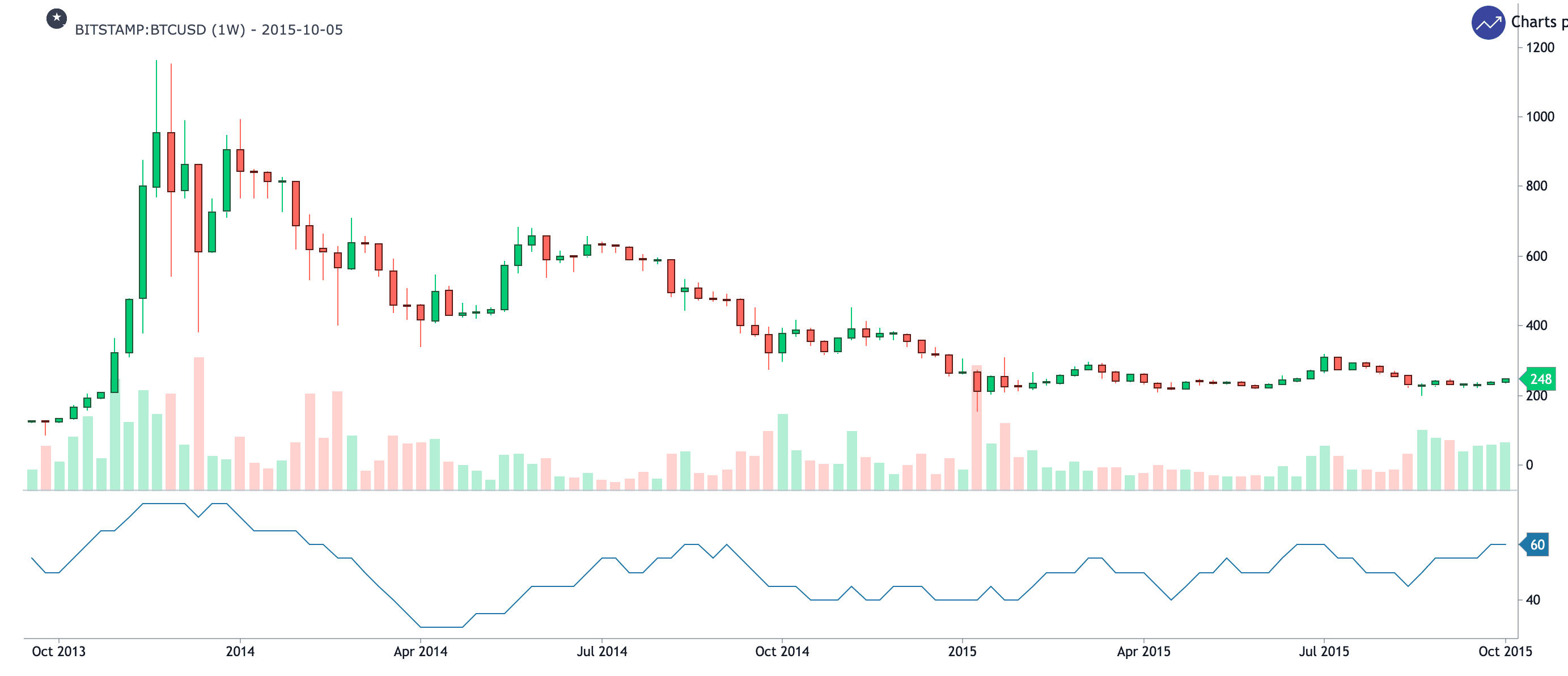1568x676 pixels.
Task: Click the Apr 2014 time axis label
Action: coord(420,652)
